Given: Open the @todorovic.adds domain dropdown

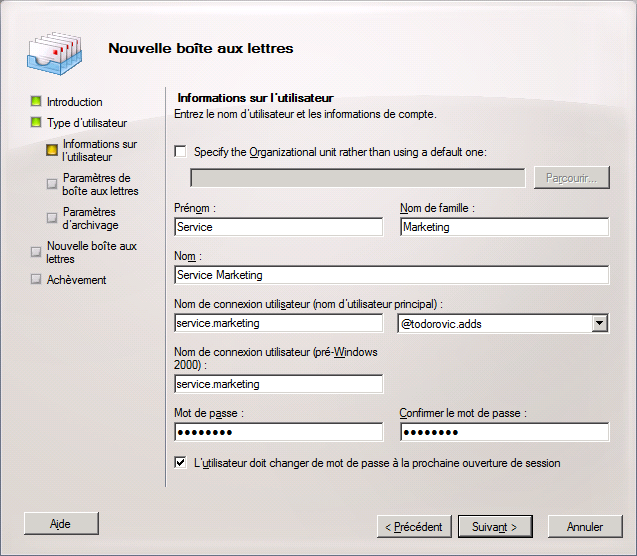Looking at the screenshot, I should (x=599, y=323).
